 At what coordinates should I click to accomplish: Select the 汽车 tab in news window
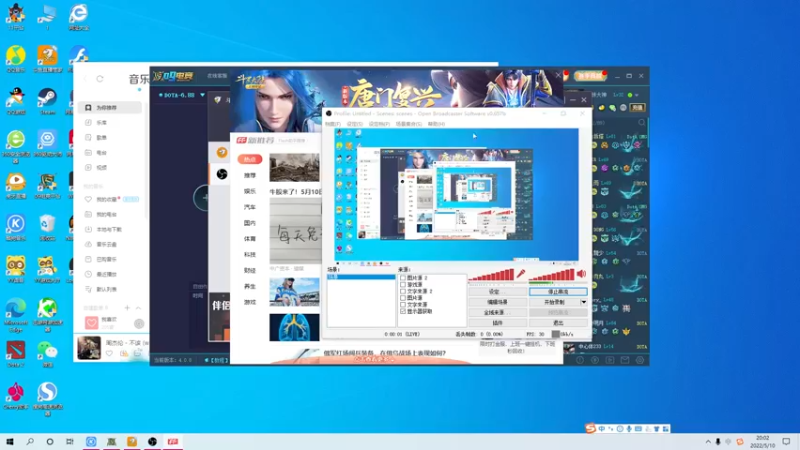click(249, 207)
